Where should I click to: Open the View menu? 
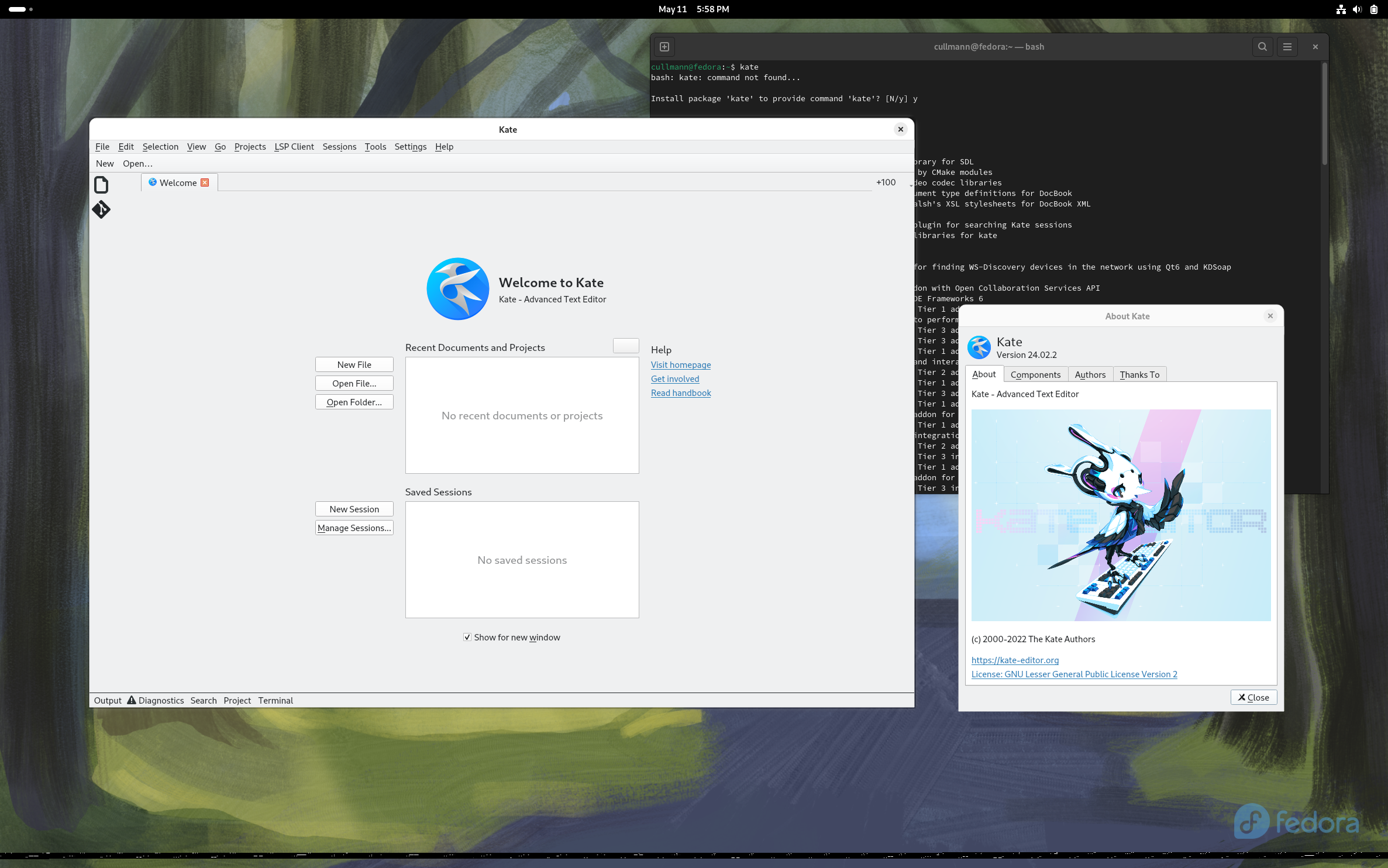point(196,147)
